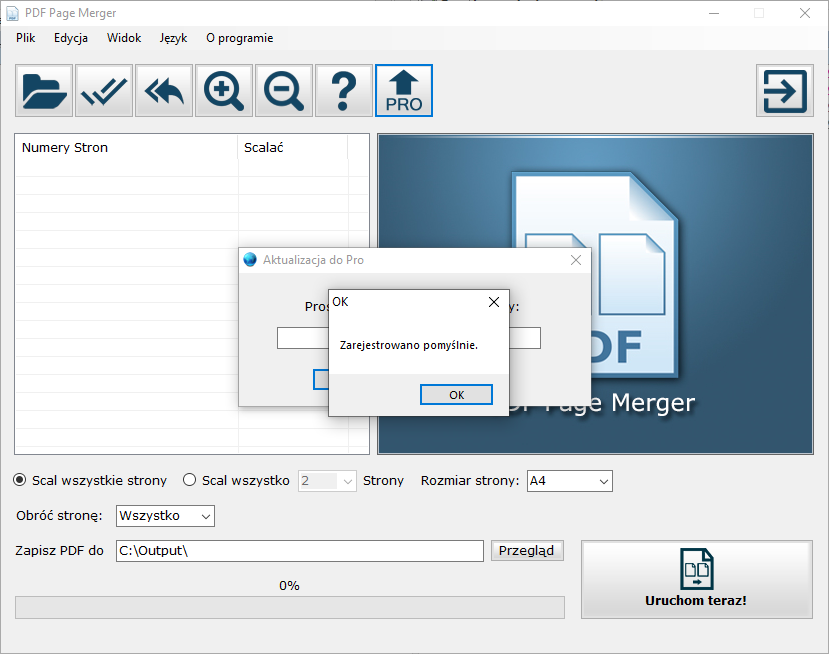Open the Plik menu
This screenshot has height=654, width=829.
(25, 38)
